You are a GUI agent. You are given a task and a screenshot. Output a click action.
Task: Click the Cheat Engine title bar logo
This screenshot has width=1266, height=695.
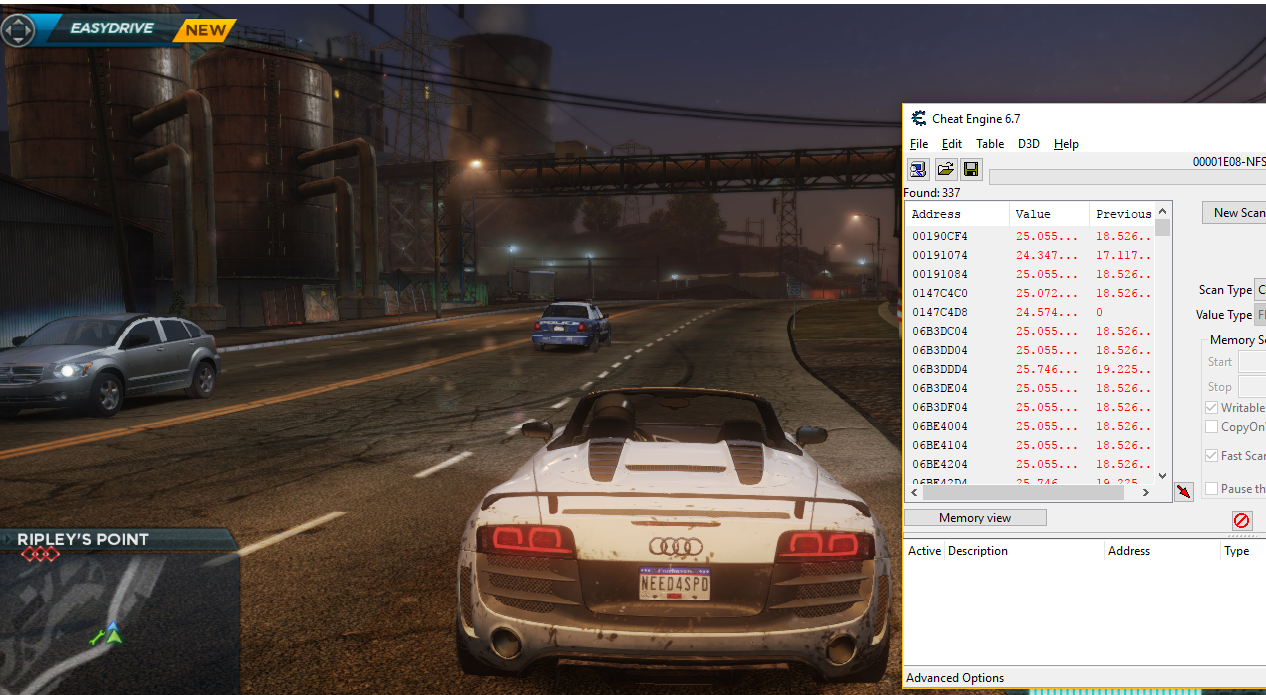tap(918, 118)
